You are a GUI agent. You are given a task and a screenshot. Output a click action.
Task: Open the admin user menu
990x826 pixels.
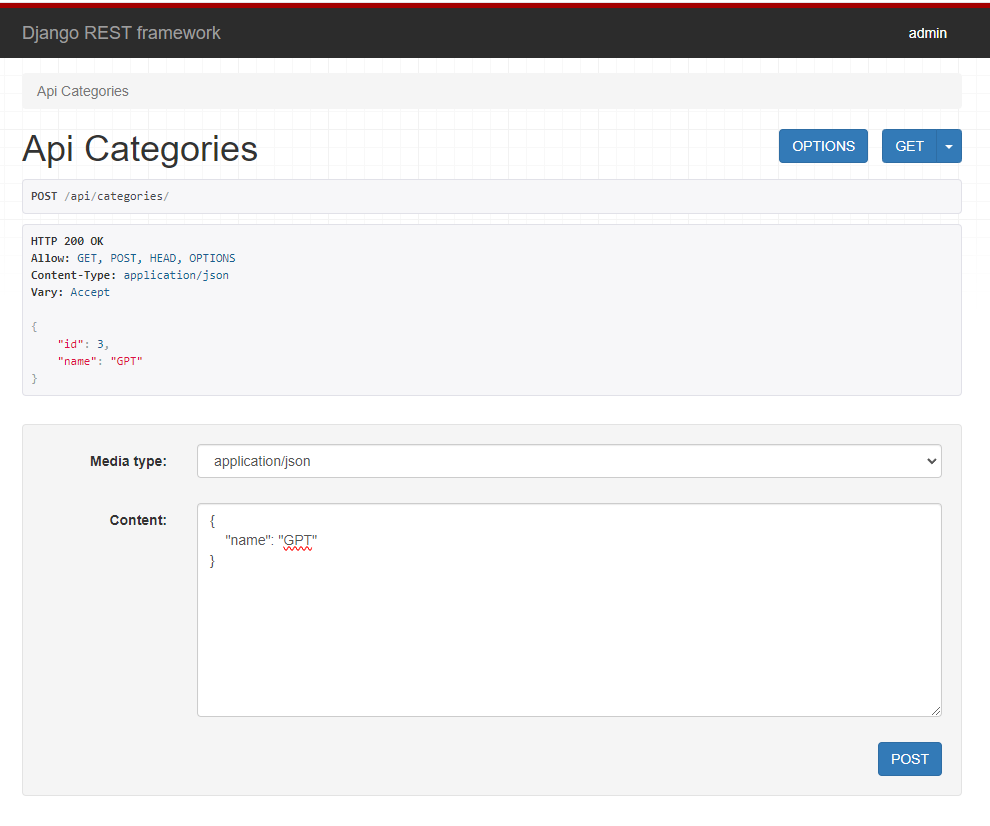click(x=927, y=33)
